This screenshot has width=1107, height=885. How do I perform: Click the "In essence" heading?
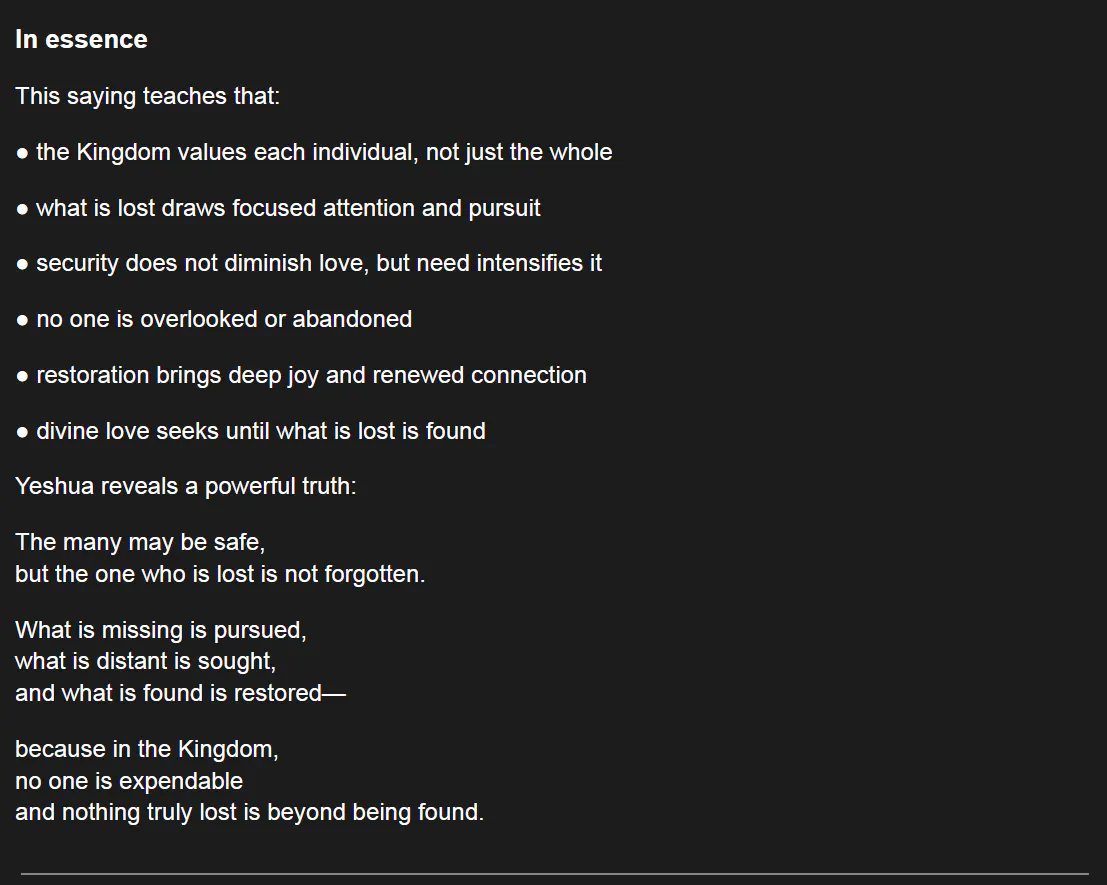point(81,39)
